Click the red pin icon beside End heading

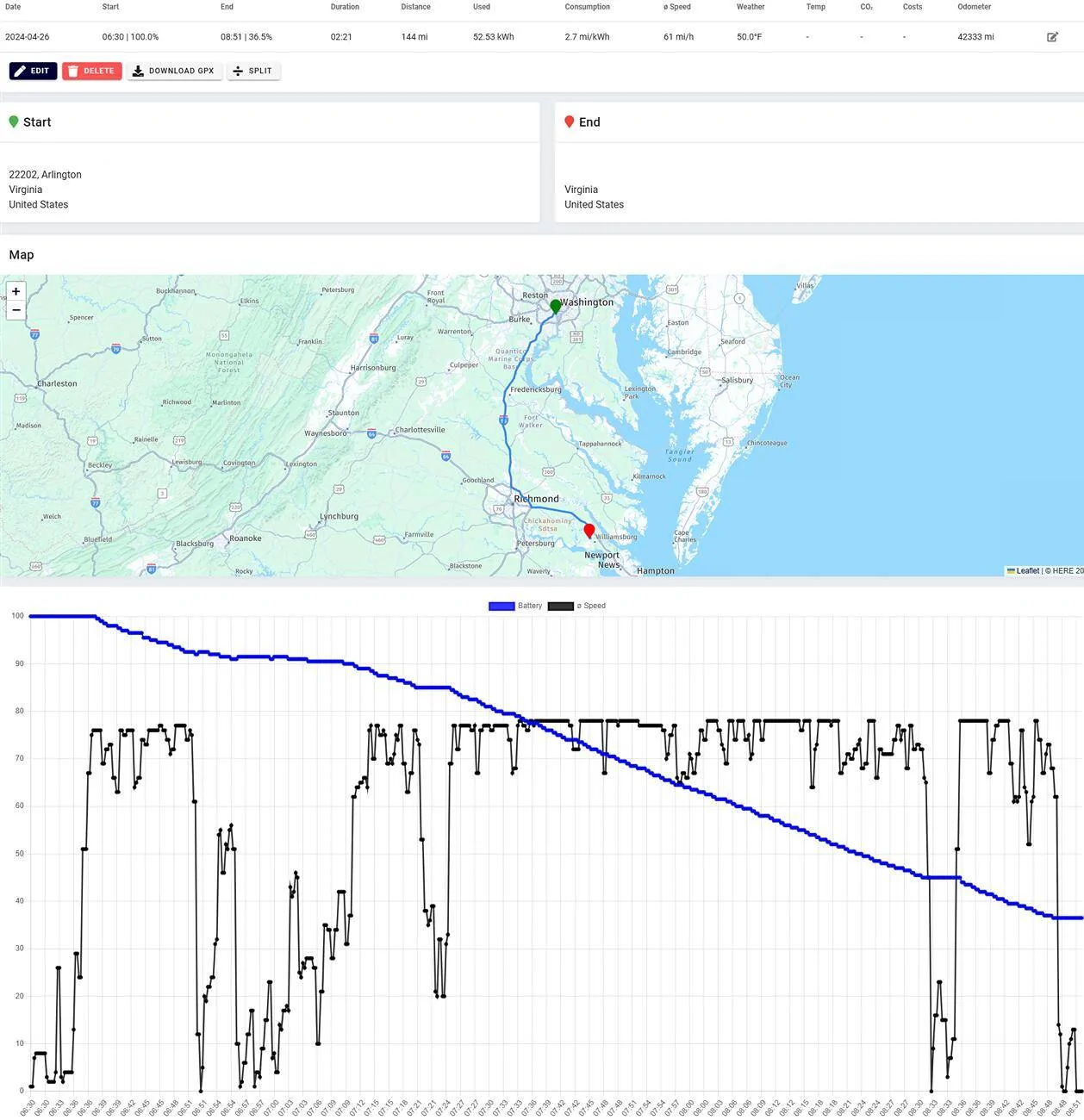coord(570,122)
